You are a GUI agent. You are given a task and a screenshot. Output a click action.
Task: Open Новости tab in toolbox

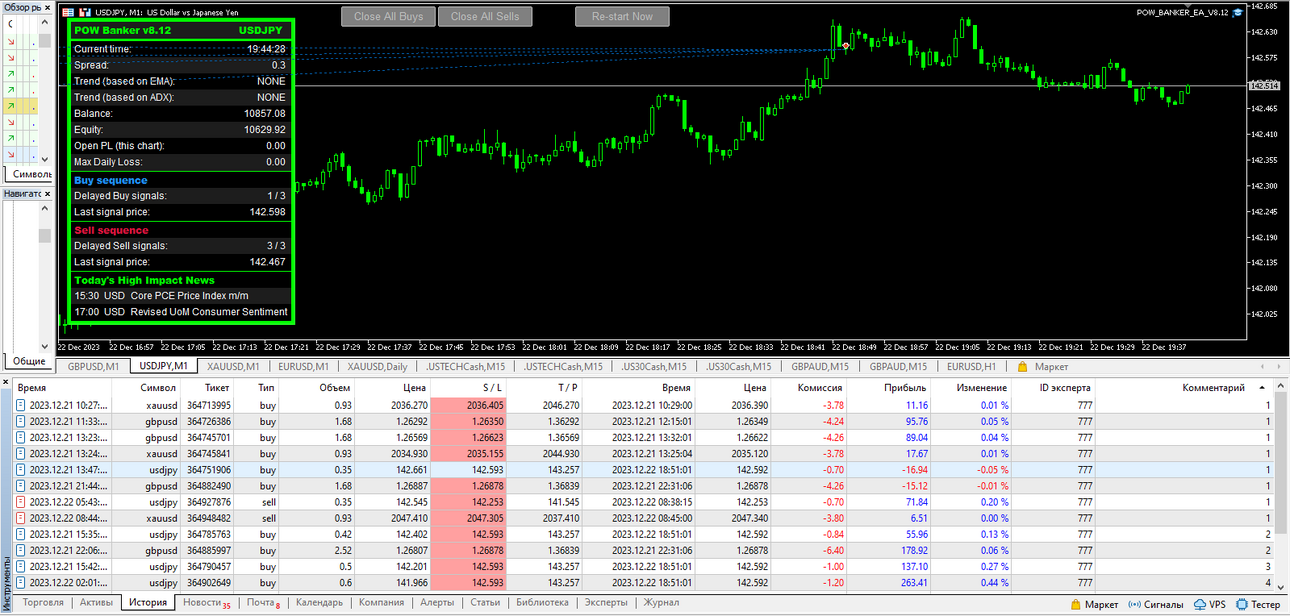tap(205, 603)
